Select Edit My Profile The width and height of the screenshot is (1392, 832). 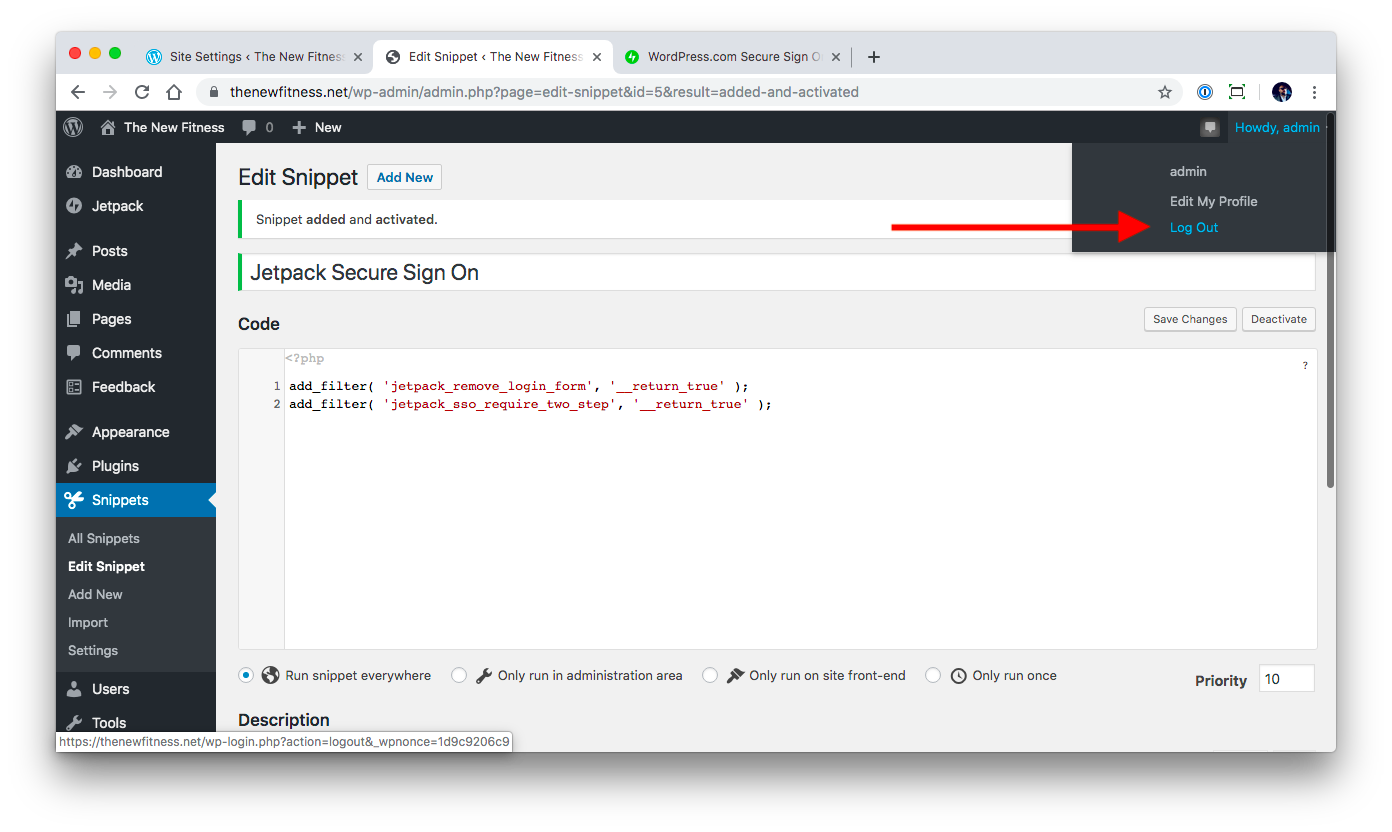click(x=1213, y=201)
